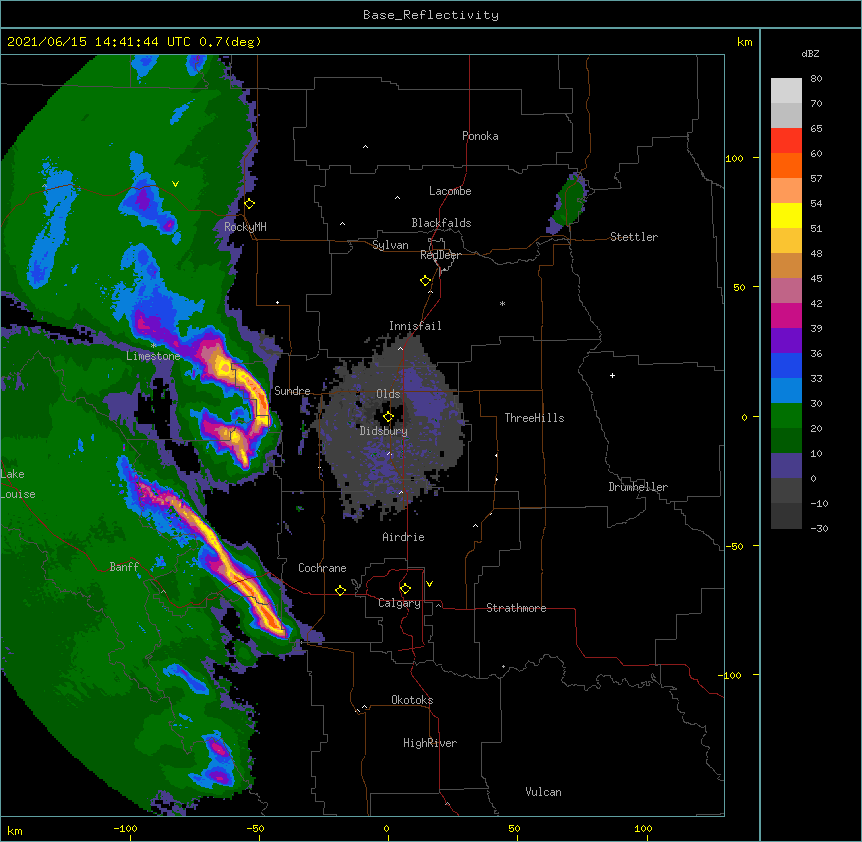Image resolution: width=862 pixels, height=842 pixels.
Task: Pick the bright green 20-30 dBZ legend swatch
Action: (x=786, y=416)
